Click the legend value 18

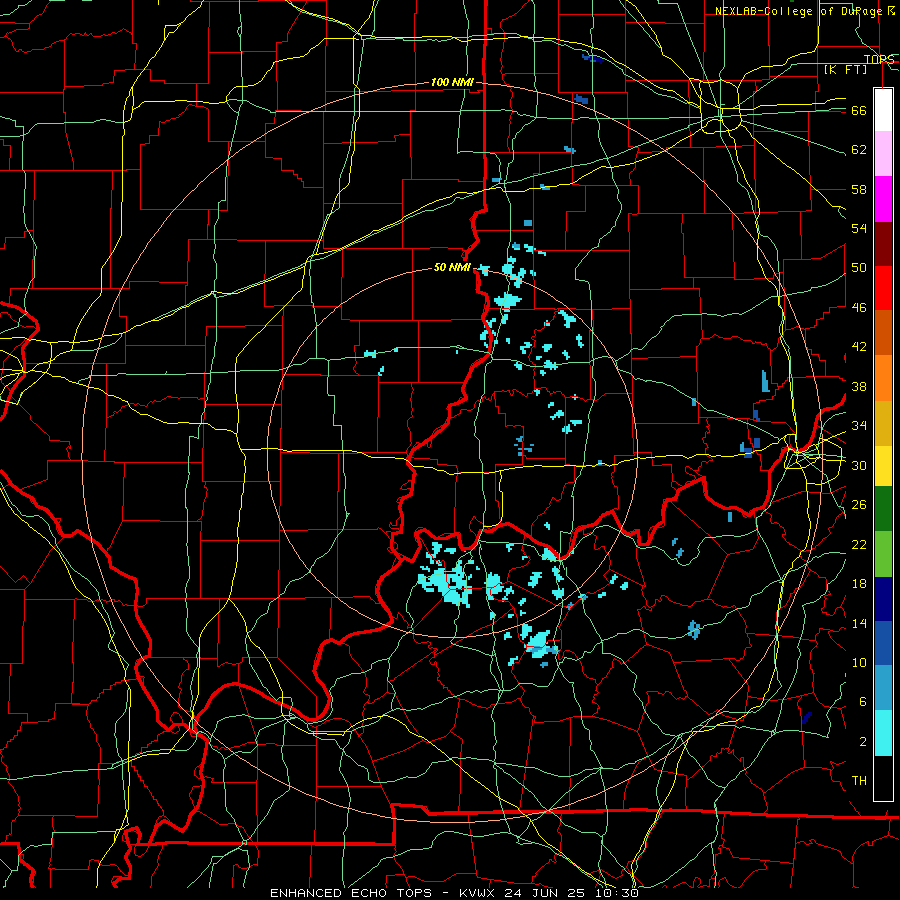(859, 584)
